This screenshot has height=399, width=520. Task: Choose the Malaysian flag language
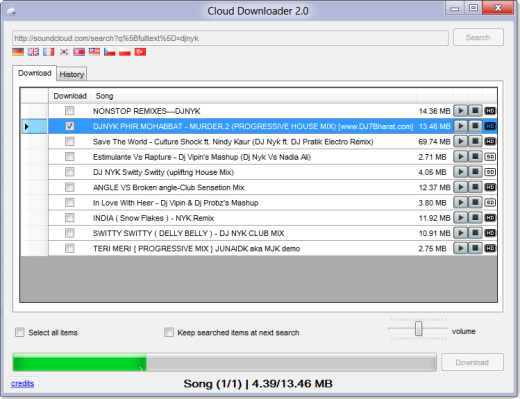coord(94,52)
